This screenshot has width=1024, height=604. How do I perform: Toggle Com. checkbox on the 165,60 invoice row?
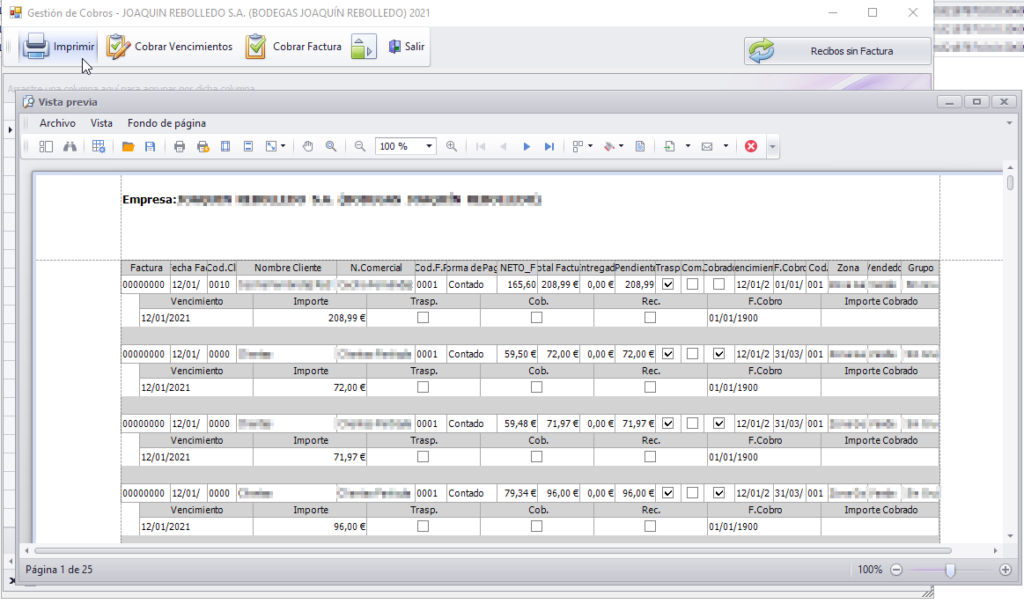[692, 285]
